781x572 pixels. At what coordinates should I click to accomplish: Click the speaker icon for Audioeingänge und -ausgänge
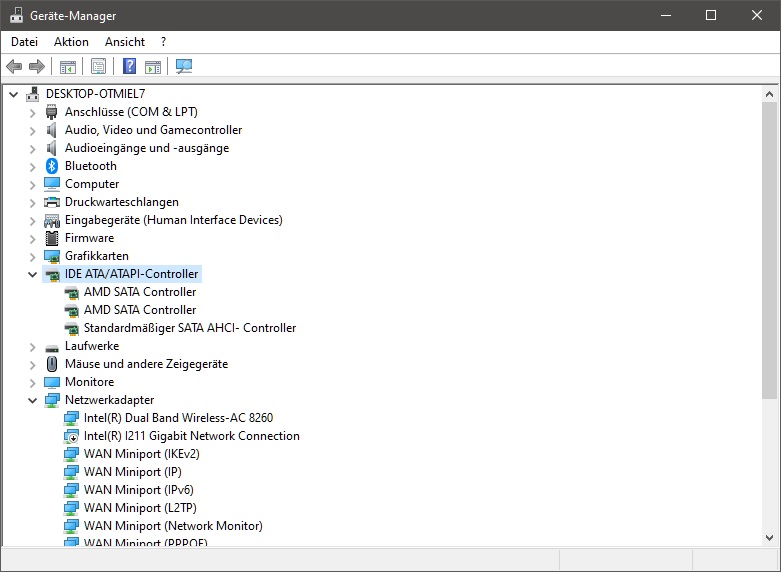(x=52, y=148)
